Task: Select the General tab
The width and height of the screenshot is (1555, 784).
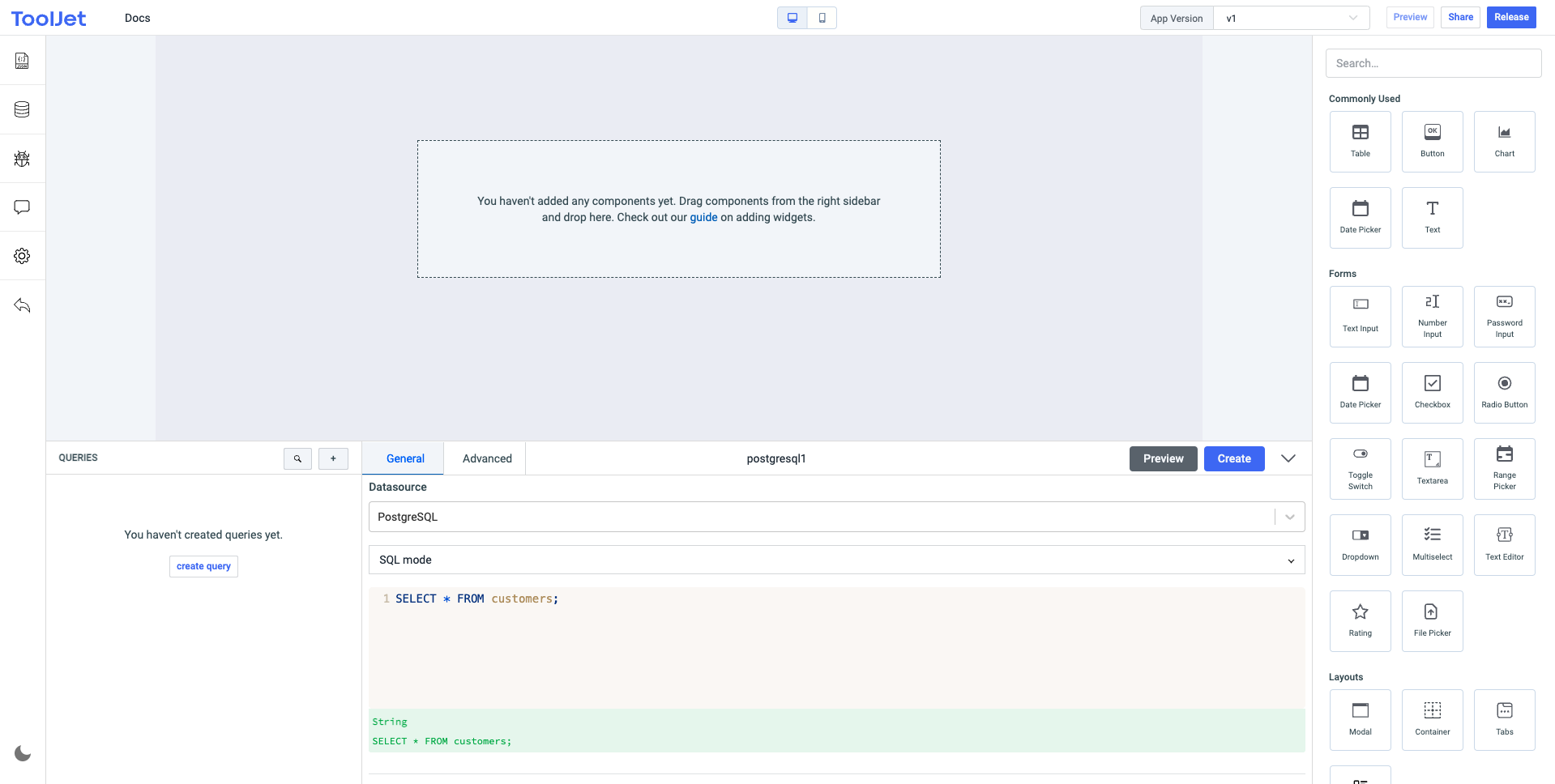Action: tap(405, 458)
